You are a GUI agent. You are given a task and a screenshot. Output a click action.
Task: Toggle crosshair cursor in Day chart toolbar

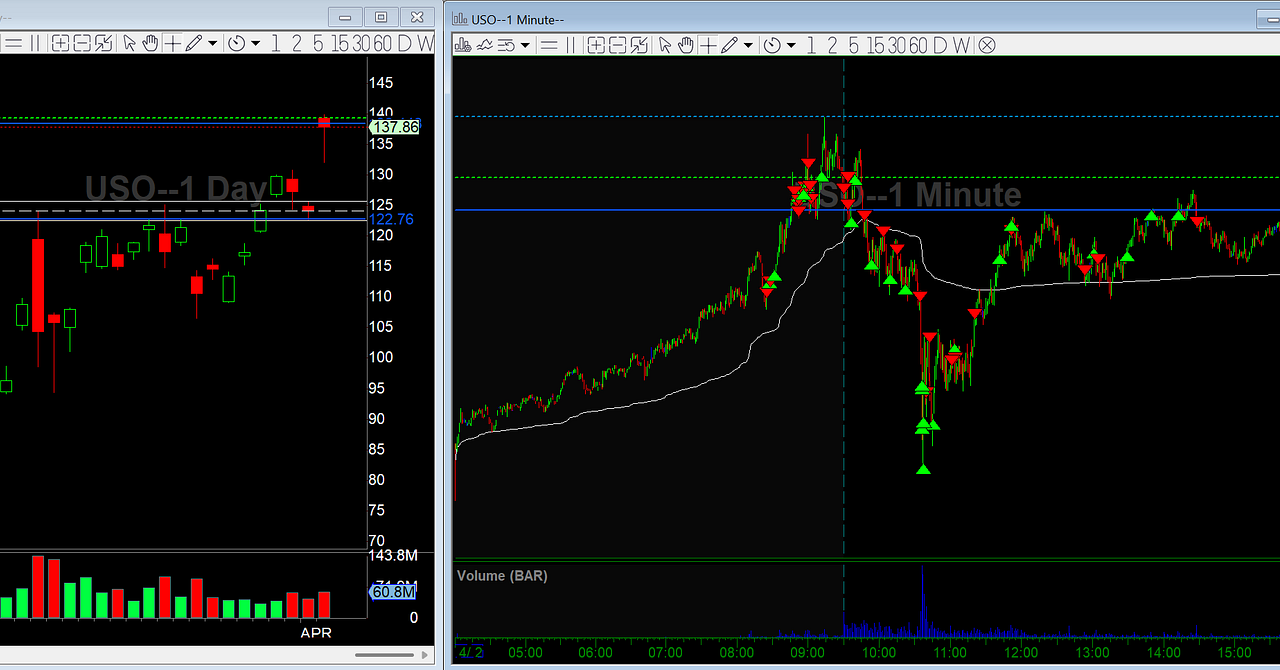pyautogui.click(x=173, y=43)
